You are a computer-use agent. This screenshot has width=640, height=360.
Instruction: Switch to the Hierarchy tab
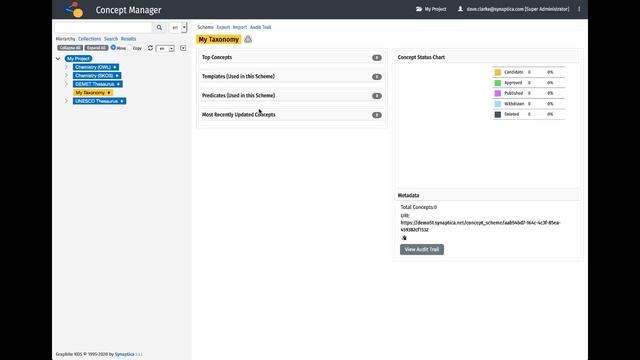[65, 39]
